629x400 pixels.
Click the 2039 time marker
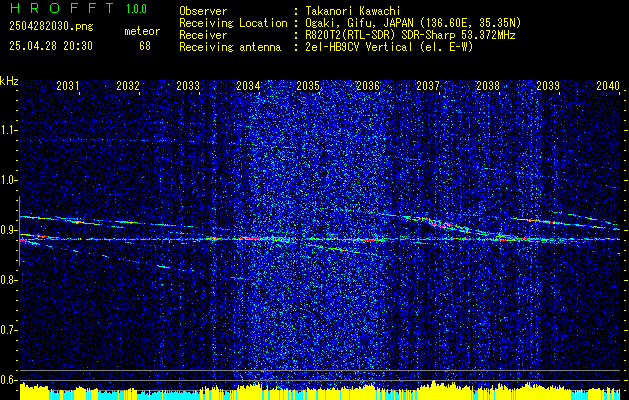pyautogui.click(x=548, y=85)
